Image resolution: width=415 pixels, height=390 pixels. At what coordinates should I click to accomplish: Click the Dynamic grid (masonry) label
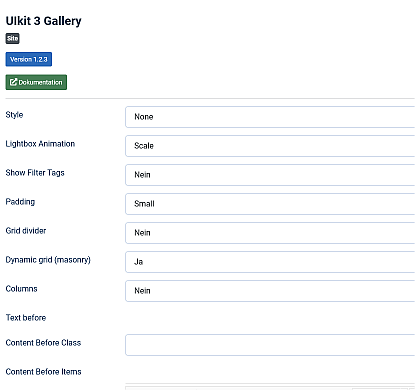coord(48,260)
